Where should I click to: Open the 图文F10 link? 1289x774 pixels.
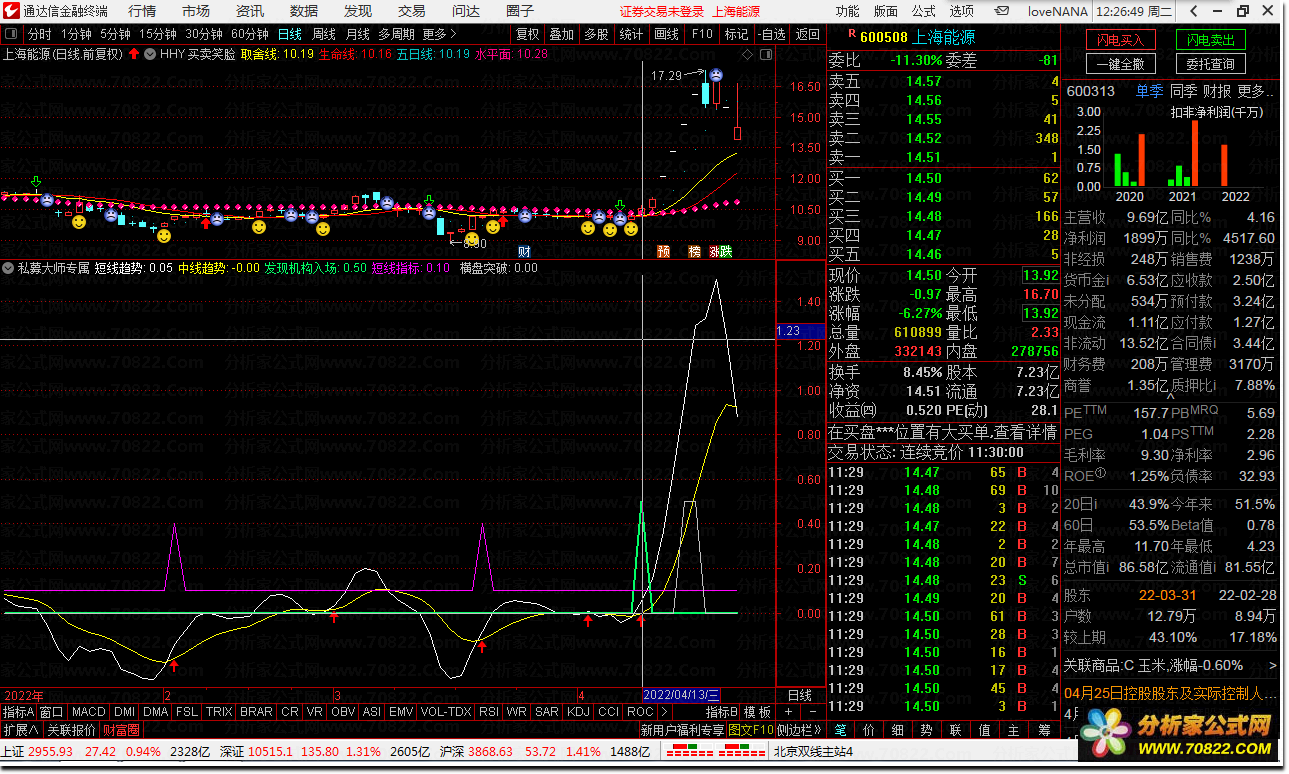(750, 730)
